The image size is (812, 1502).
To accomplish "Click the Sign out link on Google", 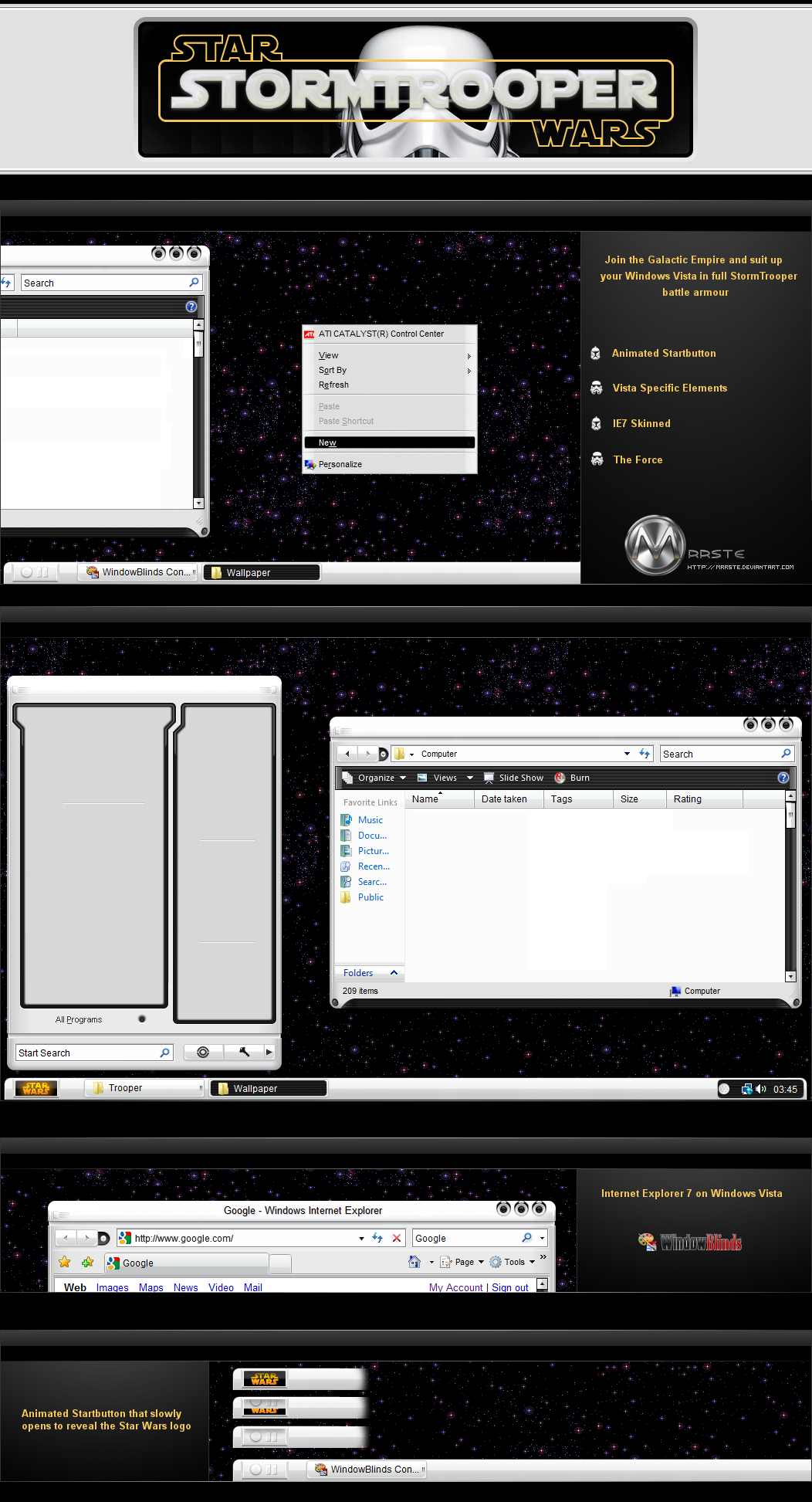I will 510,1287.
